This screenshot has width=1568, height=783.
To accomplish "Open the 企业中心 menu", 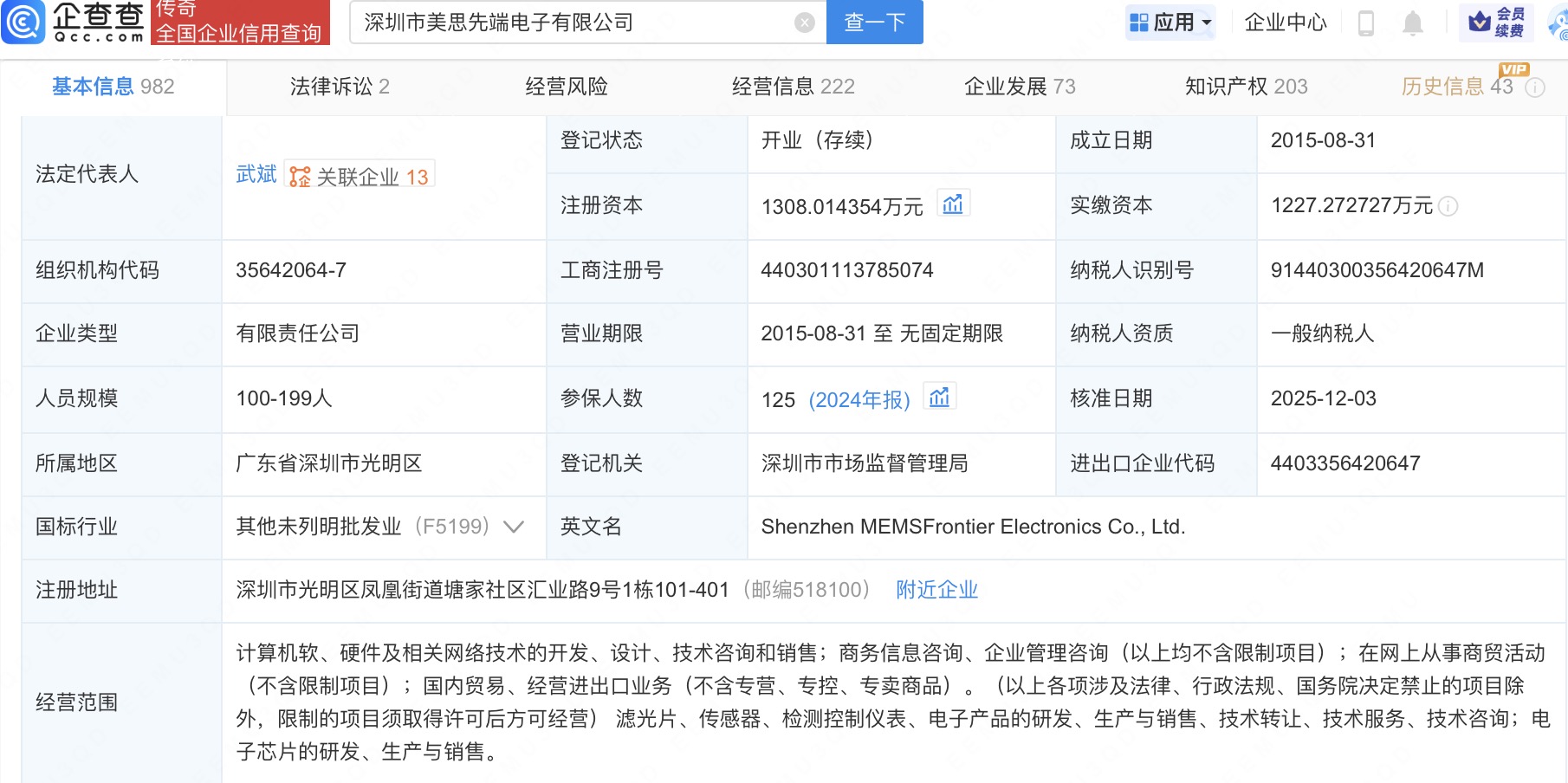I will click(1286, 23).
